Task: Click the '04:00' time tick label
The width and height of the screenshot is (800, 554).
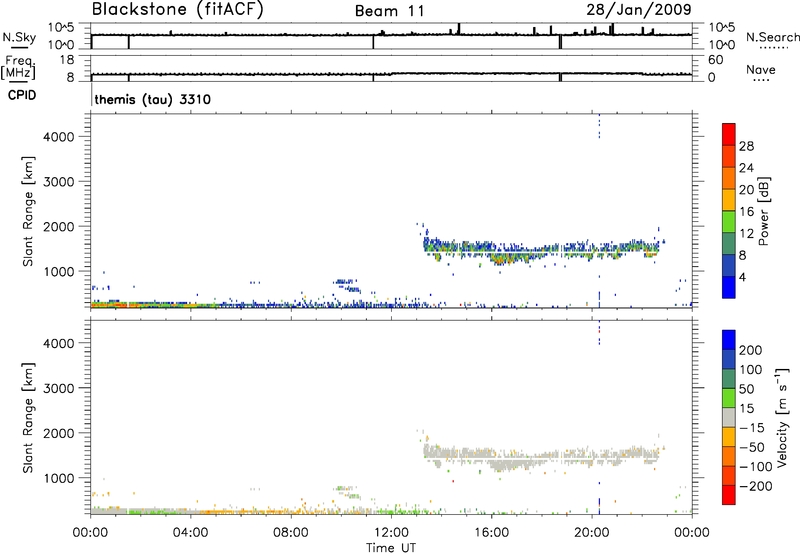Action: (190, 533)
